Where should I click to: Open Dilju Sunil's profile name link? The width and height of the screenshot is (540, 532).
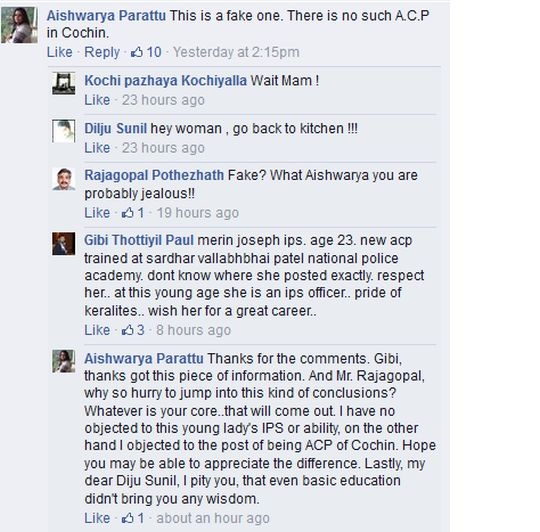click(116, 129)
